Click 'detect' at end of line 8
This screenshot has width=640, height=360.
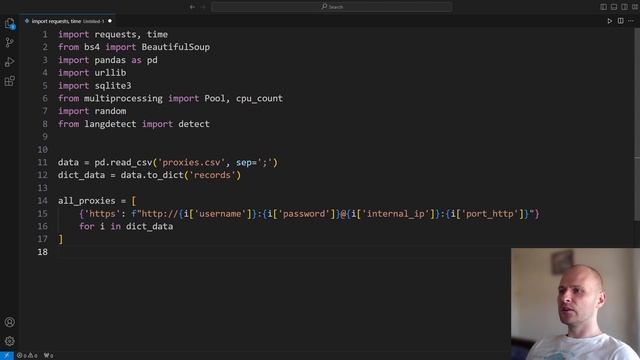pyautogui.click(x=194, y=124)
